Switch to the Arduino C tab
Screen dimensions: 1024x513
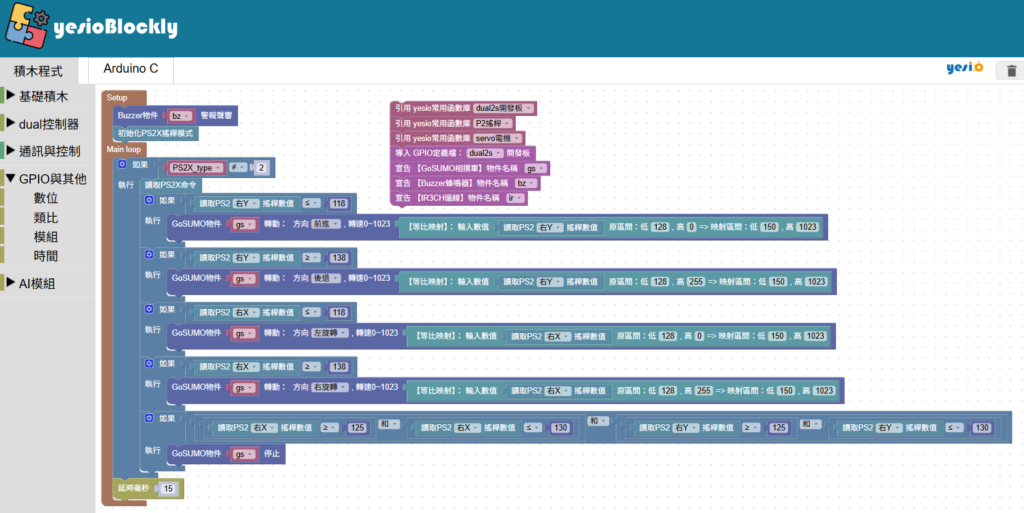pyautogui.click(x=131, y=69)
